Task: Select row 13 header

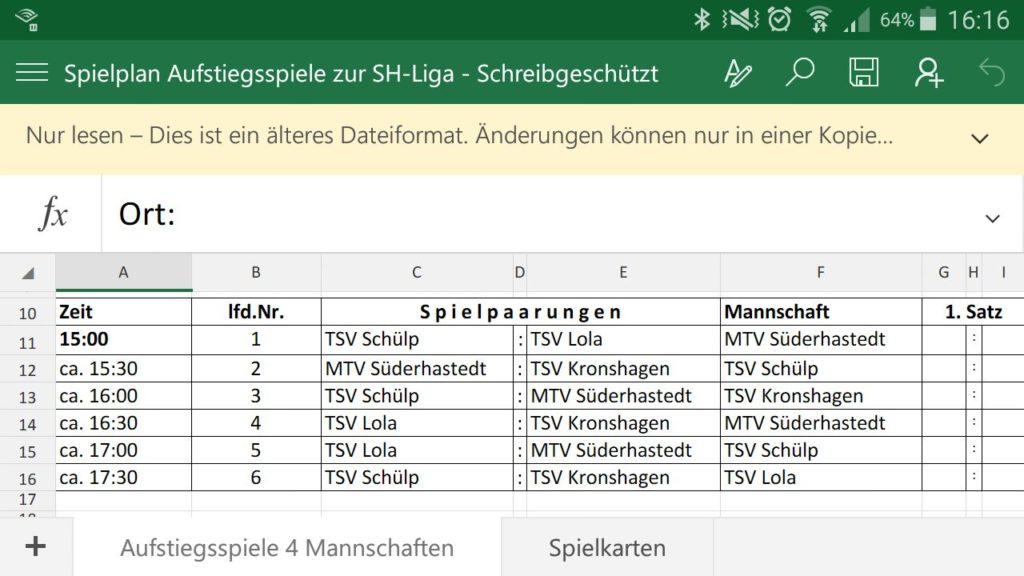Action: click(27, 397)
